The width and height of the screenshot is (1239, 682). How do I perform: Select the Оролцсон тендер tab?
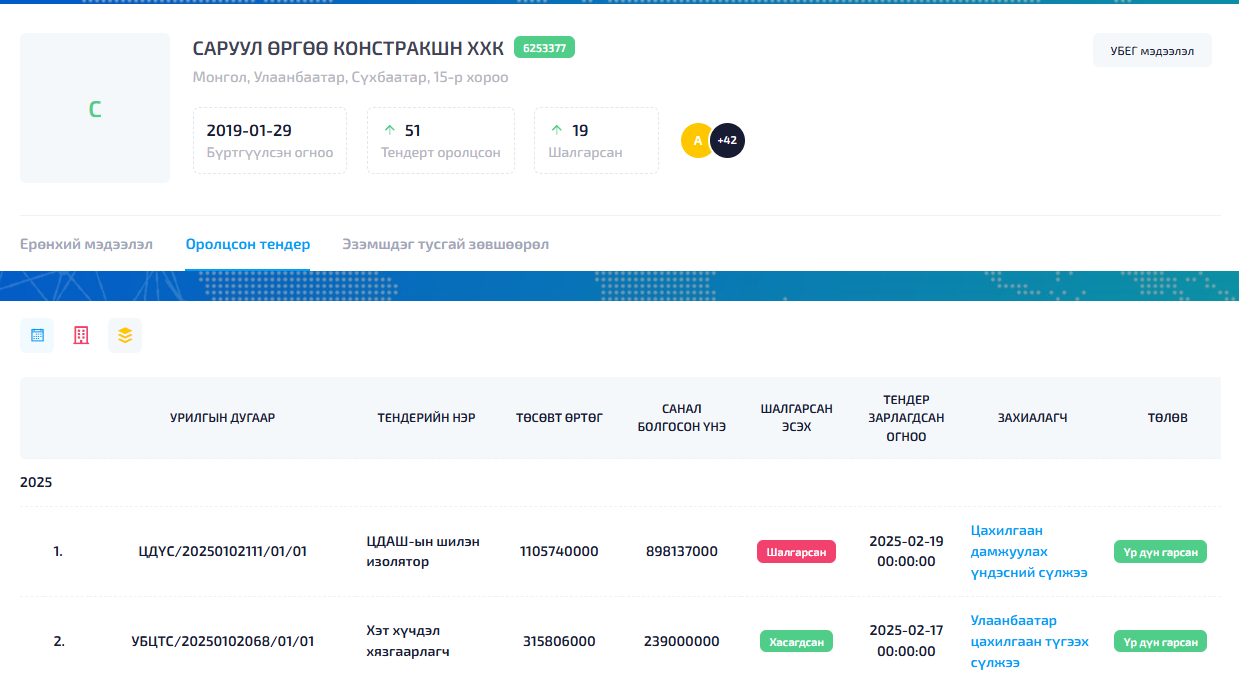(x=247, y=244)
